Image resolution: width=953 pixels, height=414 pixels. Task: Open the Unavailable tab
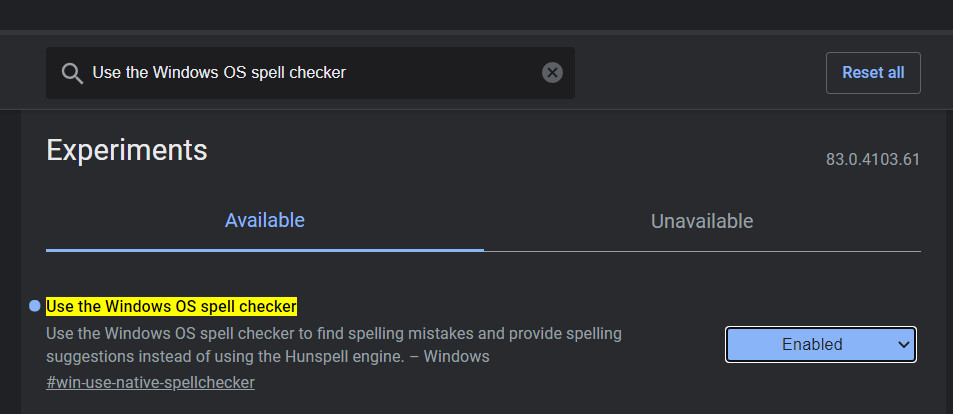[x=702, y=221]
